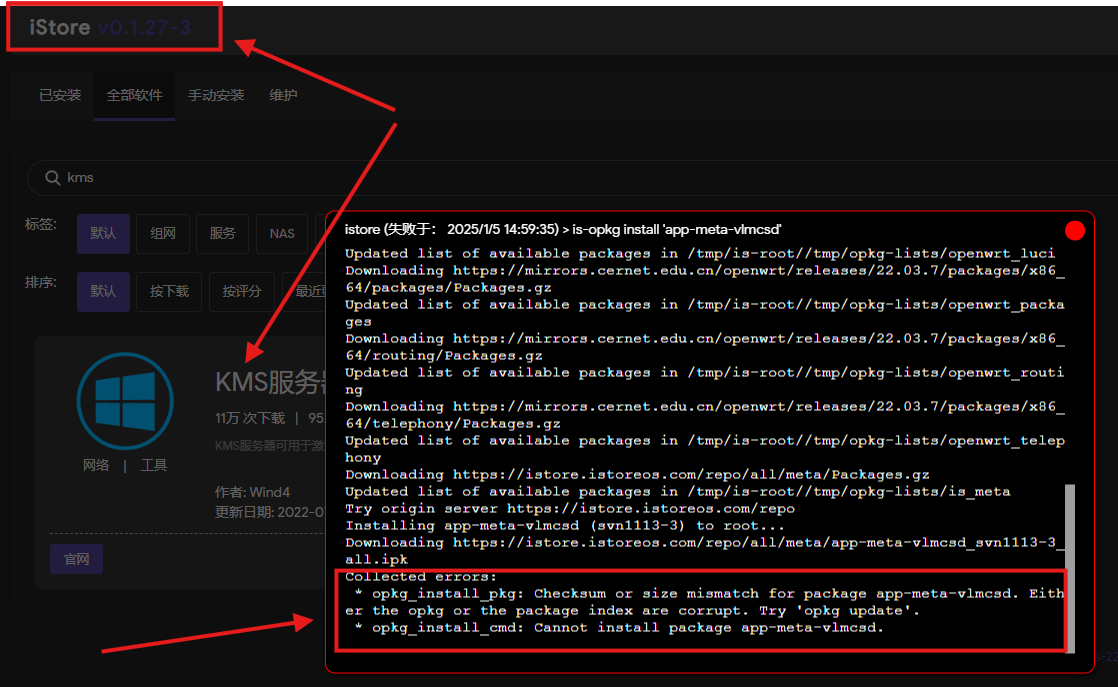
Task: Select the 默认 filter in the 标签 row
Action: (x=103, y=233)
